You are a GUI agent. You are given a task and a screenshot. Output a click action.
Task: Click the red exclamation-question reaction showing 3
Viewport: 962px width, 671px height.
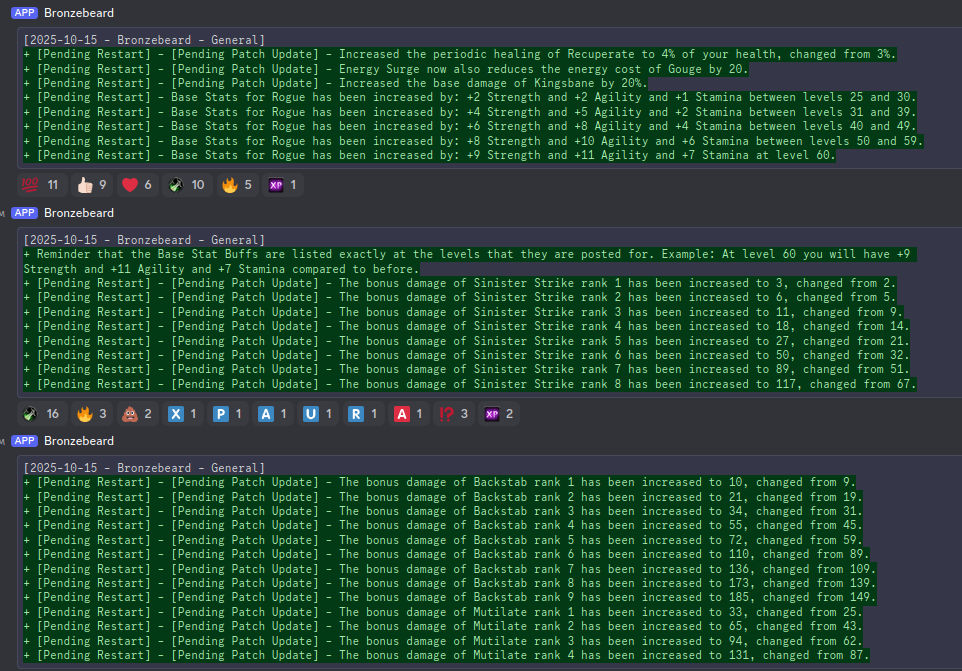(x=454, y=414)
